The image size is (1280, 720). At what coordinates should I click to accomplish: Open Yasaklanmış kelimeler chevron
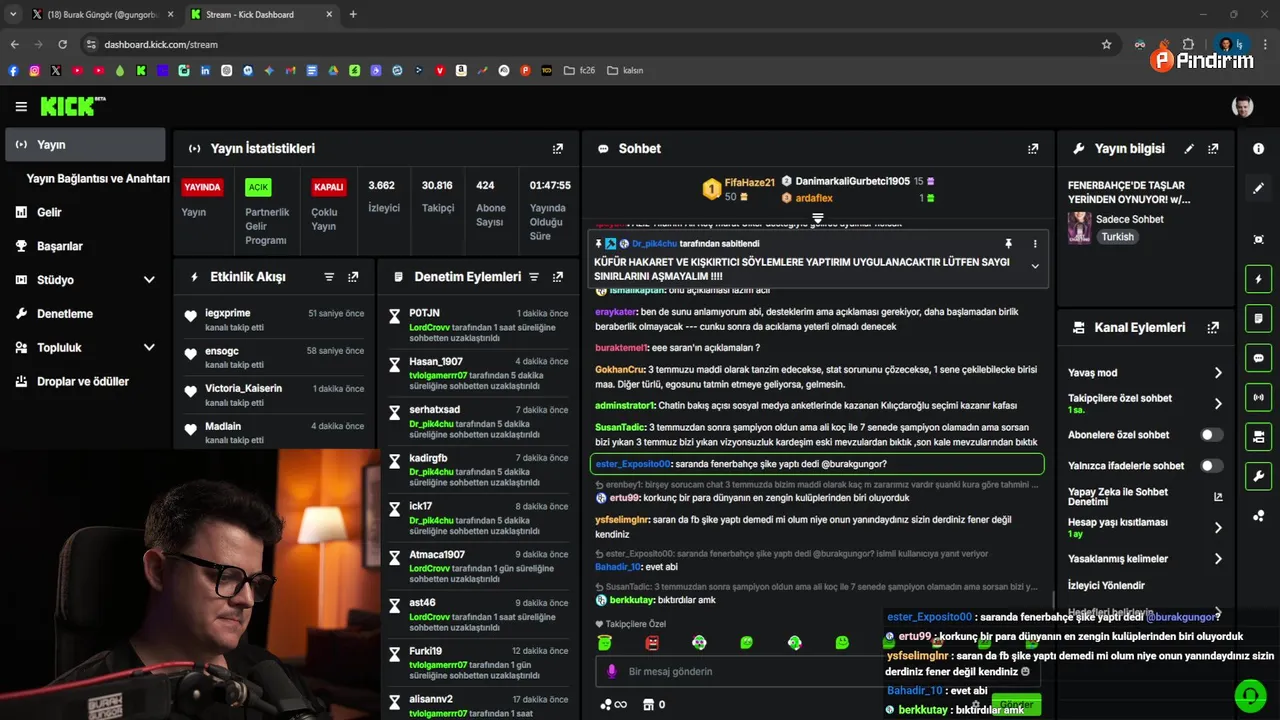click(x=1218, y=558)
